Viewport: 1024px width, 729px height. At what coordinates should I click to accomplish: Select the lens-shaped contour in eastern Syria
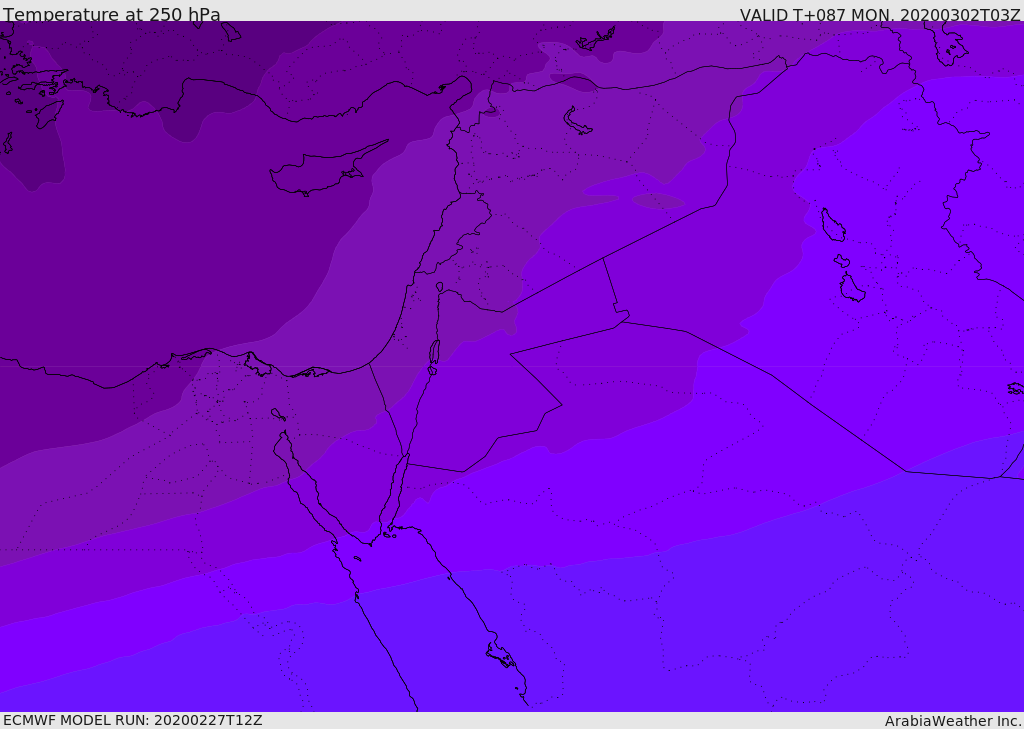pyautogui.click(x=658, y=201)
